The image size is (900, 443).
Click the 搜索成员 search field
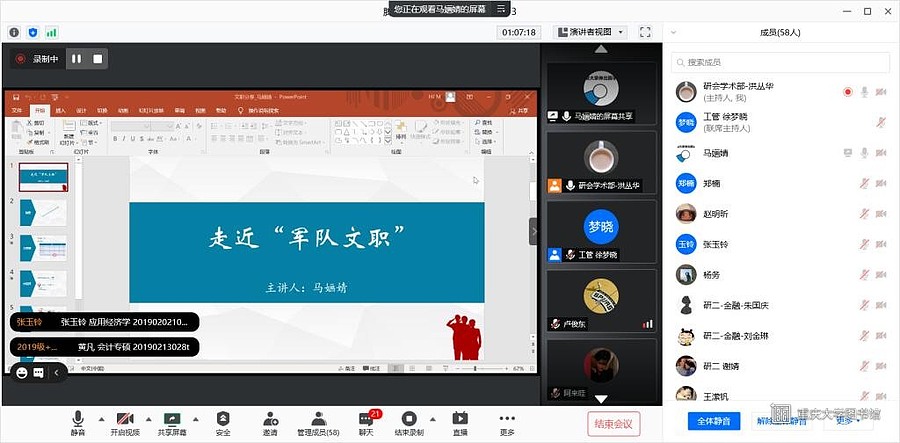pyautogui.click(x=780, y=62)
